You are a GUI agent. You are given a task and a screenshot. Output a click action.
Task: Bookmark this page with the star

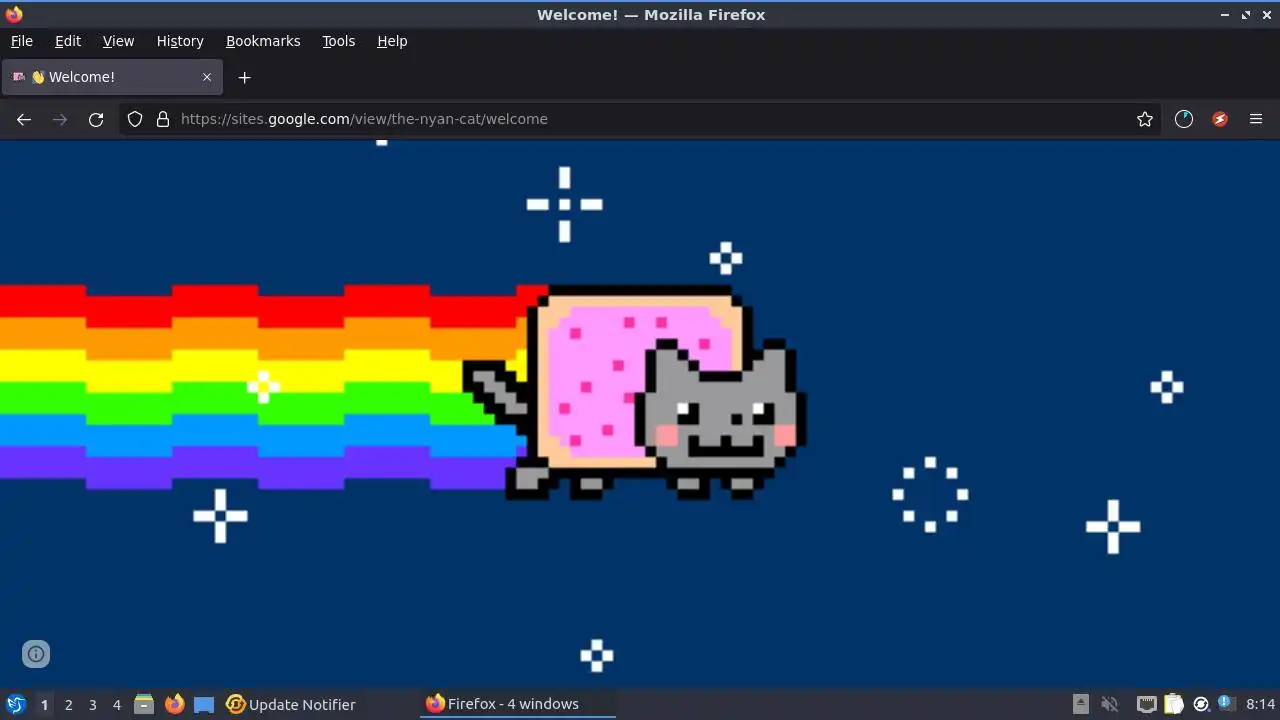coord(1145,119)
